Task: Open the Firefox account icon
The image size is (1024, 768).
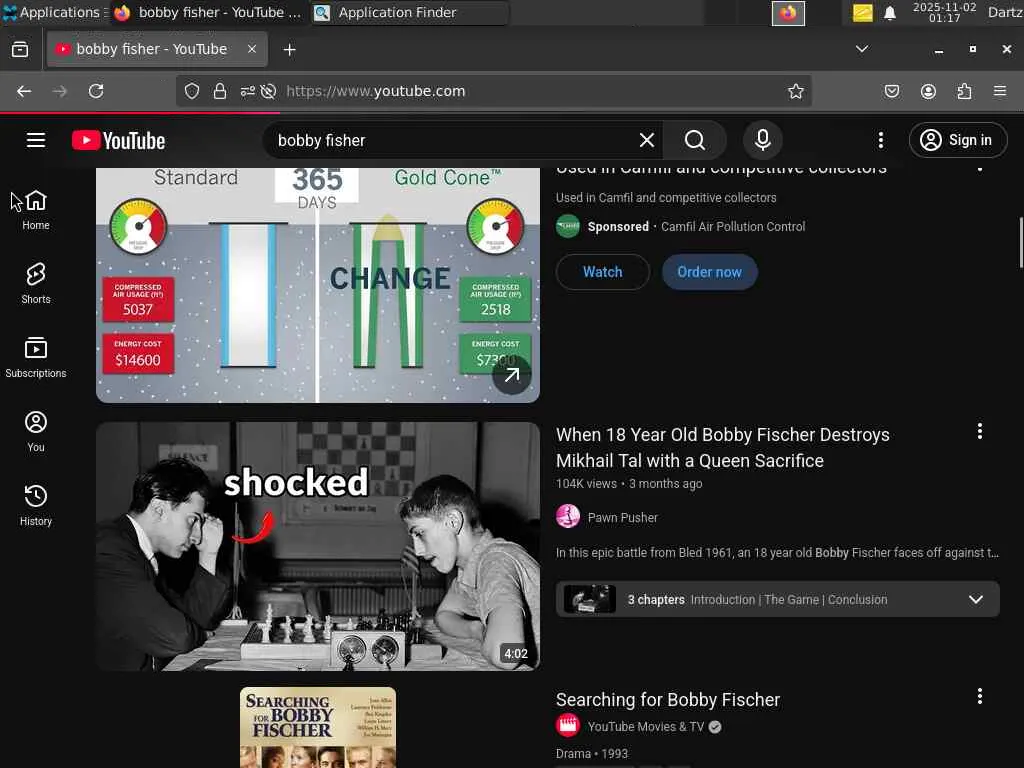Action: pos(928,91)
